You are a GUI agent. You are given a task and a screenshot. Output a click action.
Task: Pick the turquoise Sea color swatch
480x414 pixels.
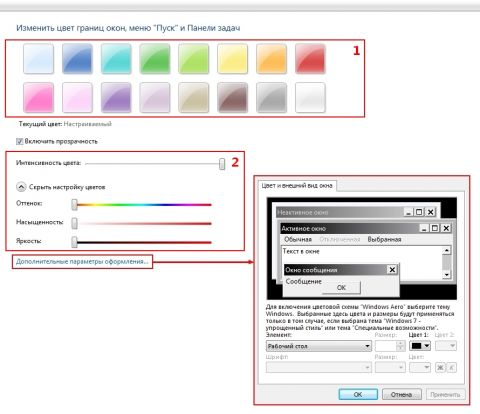tap(116, 59)
